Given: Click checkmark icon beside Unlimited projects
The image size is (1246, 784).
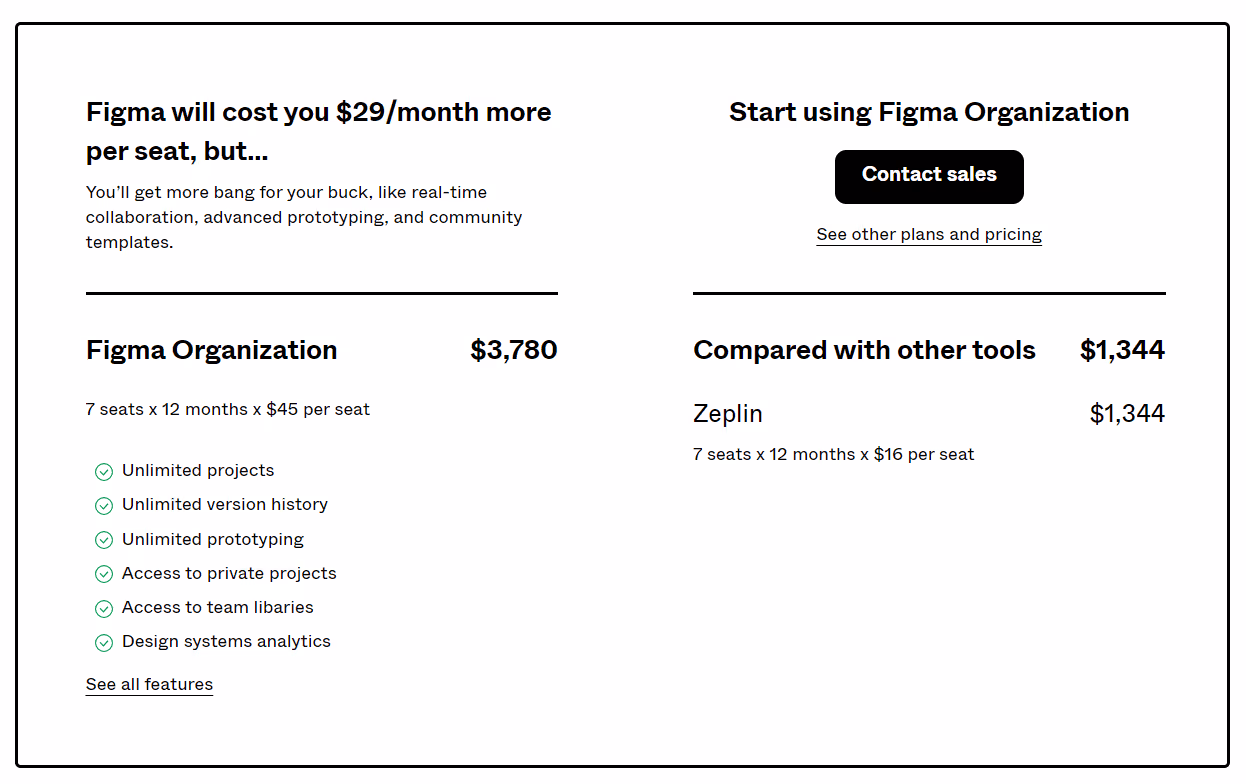Looking at the screenshot, I should (x=104, y=472).
